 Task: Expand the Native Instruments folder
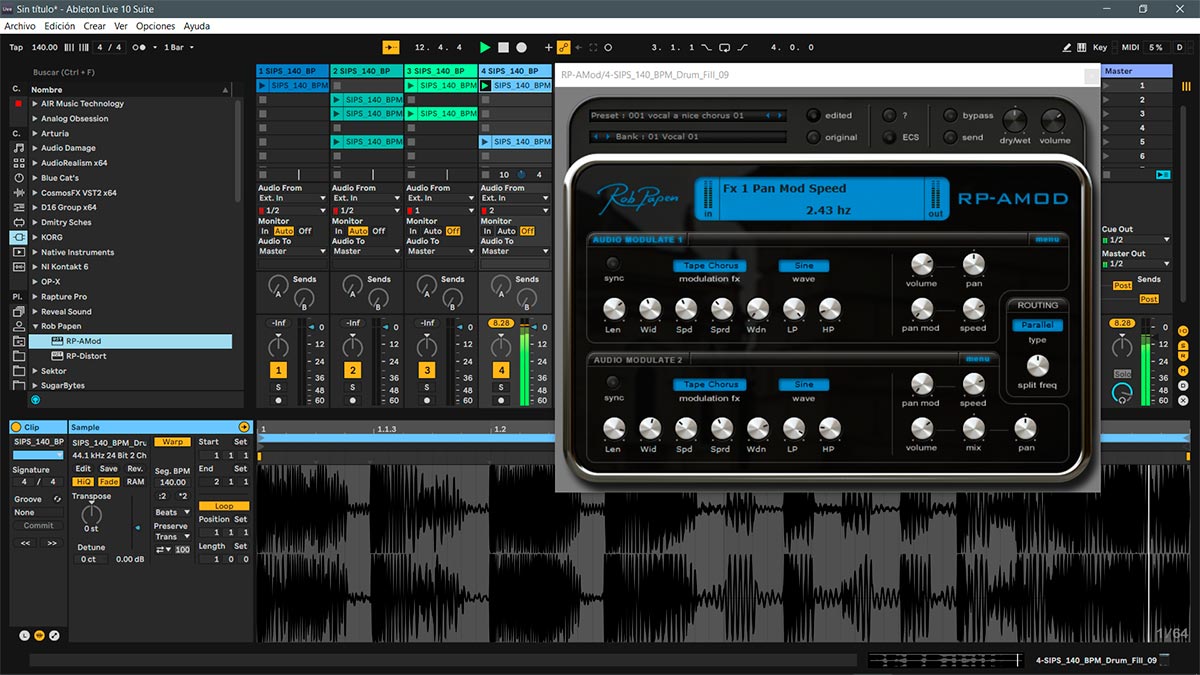(35, 252)
